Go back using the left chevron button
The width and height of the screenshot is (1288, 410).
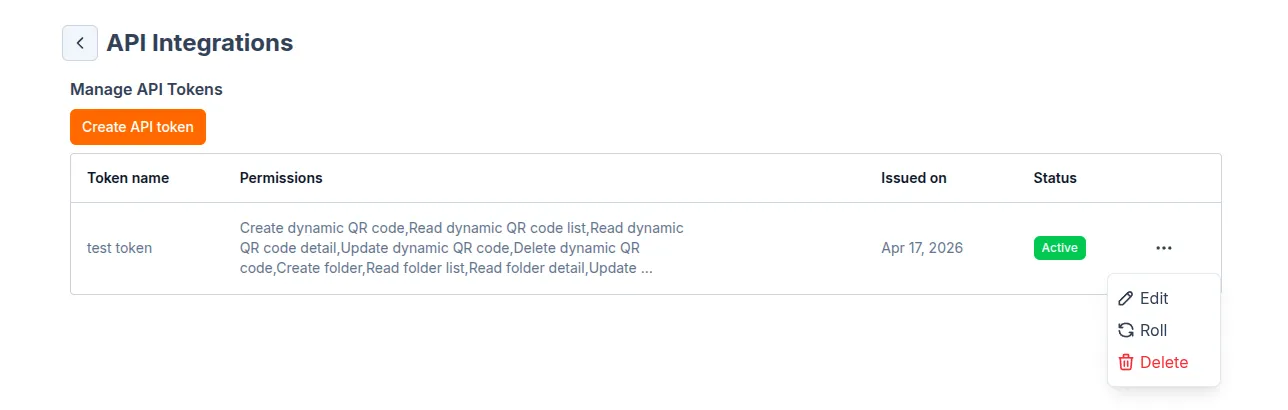(x=80, y=43)
